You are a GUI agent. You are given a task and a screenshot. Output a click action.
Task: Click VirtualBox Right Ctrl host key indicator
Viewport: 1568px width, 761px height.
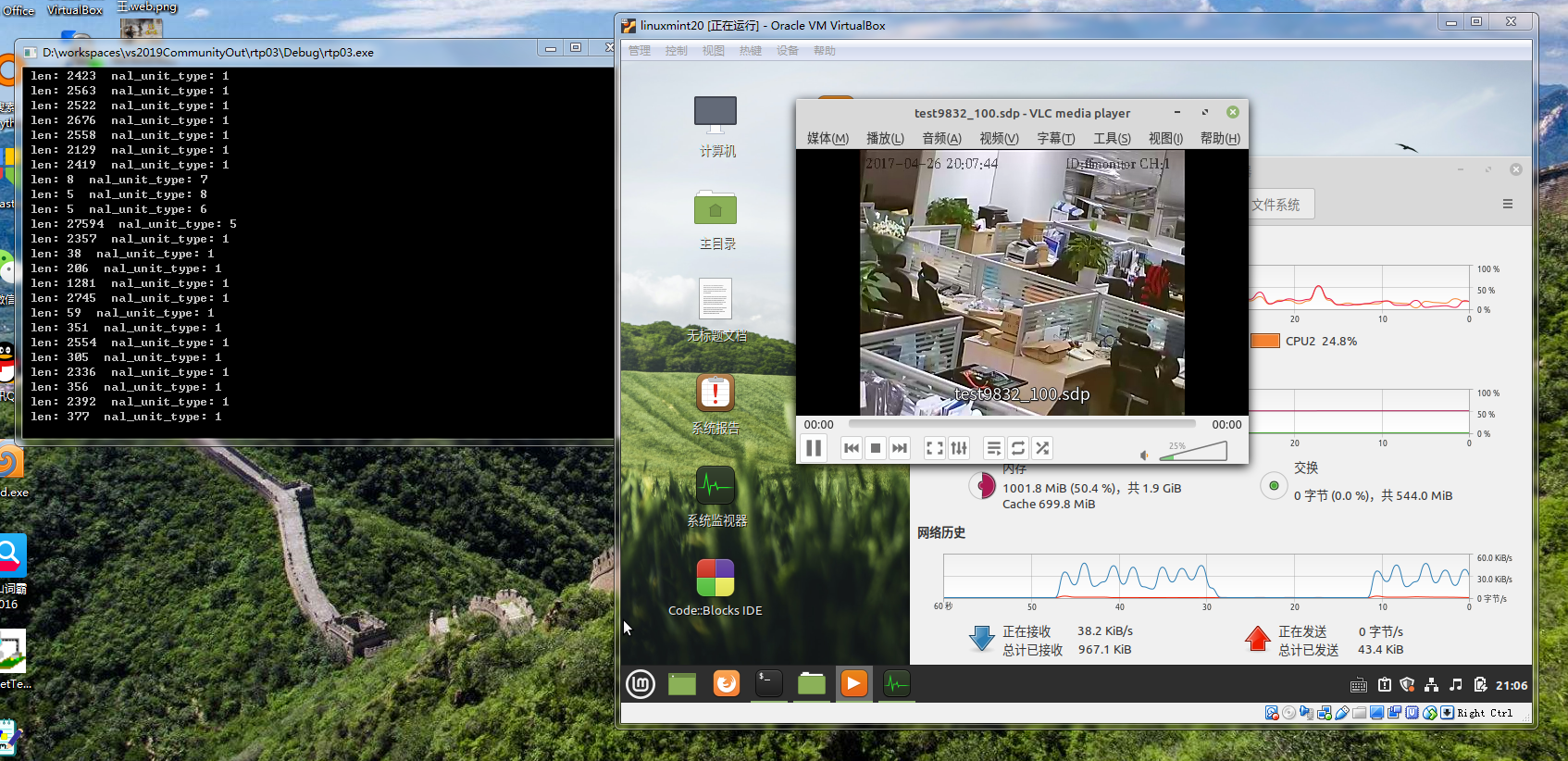pos(1485,713)
